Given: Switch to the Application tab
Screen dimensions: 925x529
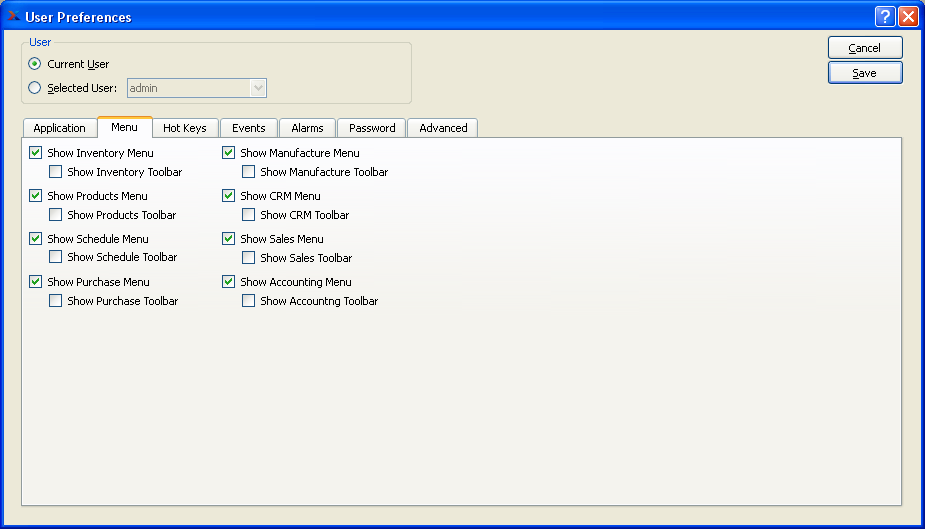Looking at the screenshot, I should [60, 128].
